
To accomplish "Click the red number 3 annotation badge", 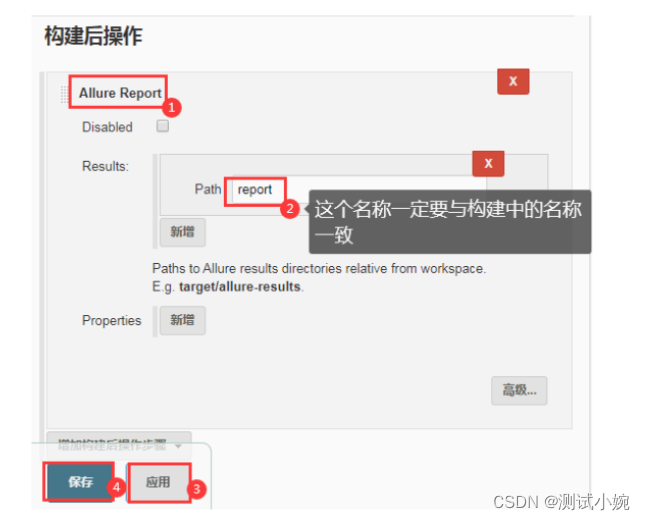I will tap(197, 489).
